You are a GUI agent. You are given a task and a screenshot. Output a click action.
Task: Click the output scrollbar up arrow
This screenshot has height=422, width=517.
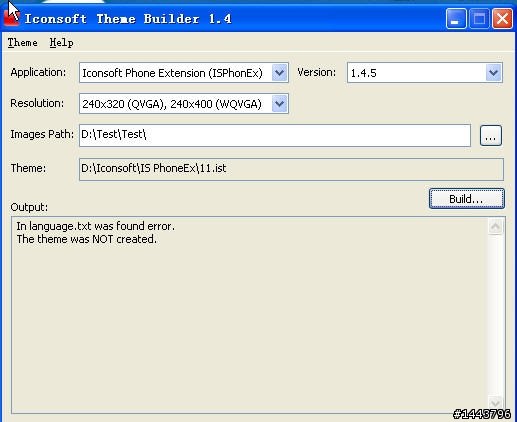(x=495, y=227)
